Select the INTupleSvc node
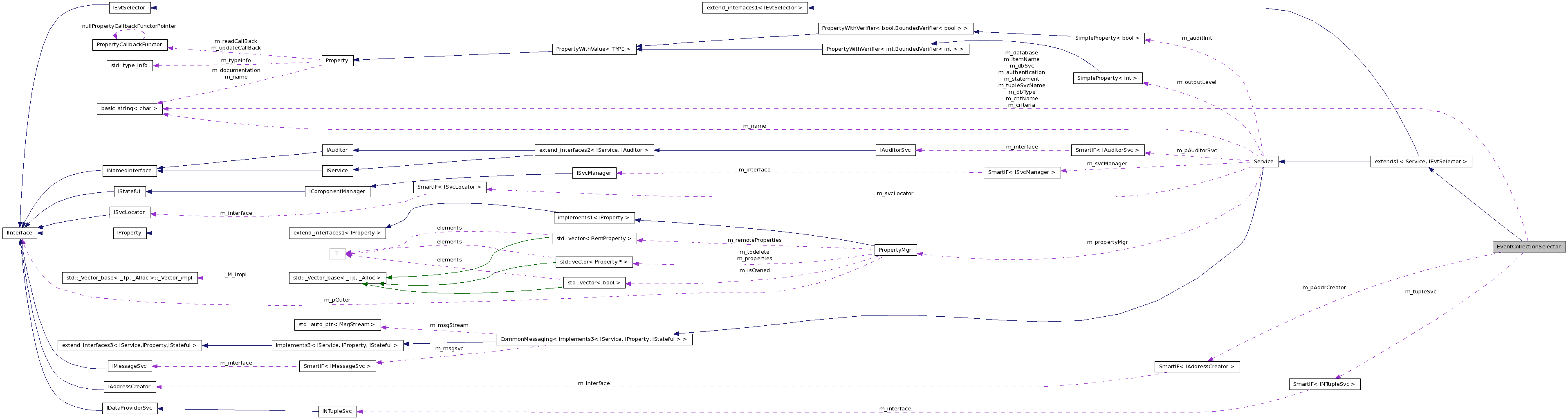Image resolution: width=1568 pixels, height=419 pixels. pos(337,411)
